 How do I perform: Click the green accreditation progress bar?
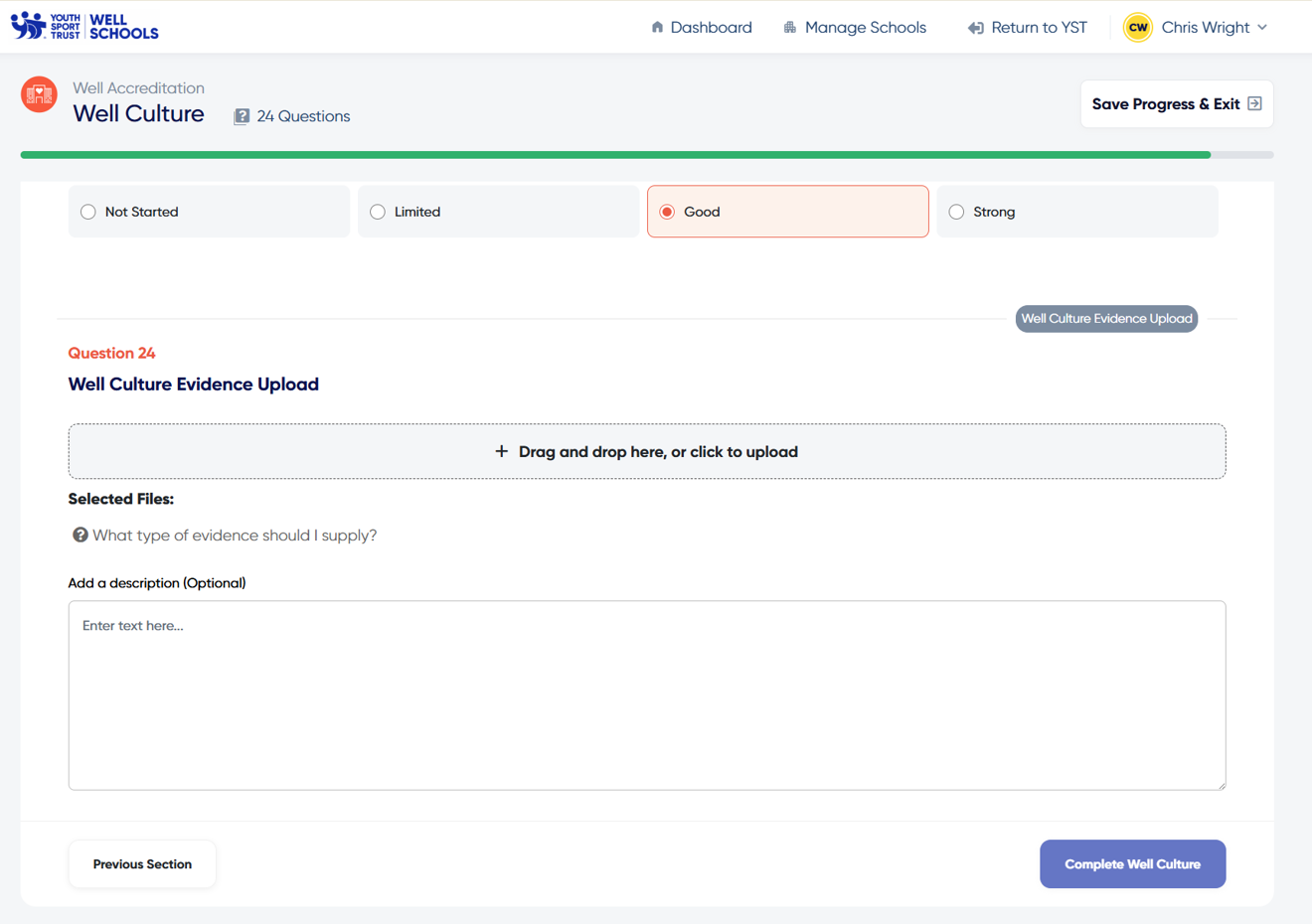(x=615, y=155)
